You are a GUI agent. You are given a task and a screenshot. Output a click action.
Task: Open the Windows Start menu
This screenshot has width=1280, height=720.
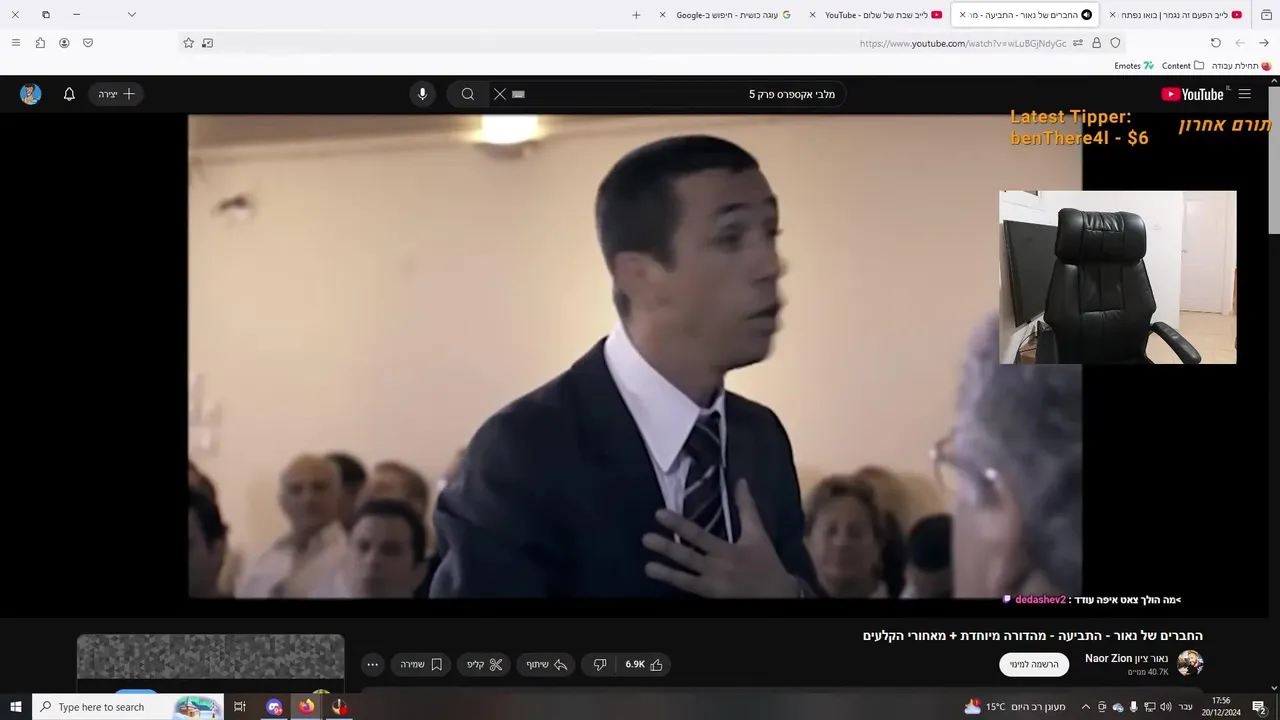(16, 707)
